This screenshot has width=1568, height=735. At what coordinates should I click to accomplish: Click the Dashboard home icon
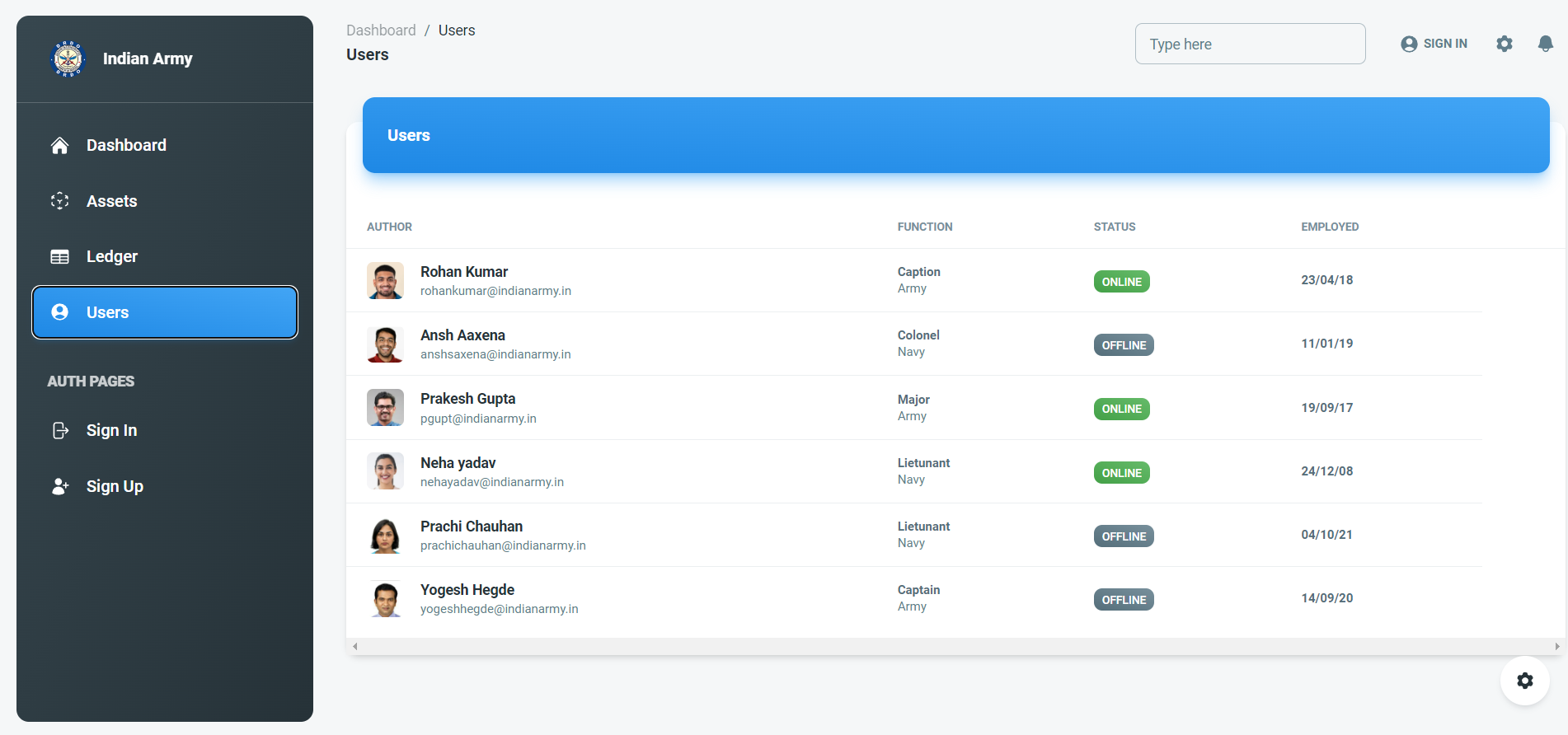(59, 145)
